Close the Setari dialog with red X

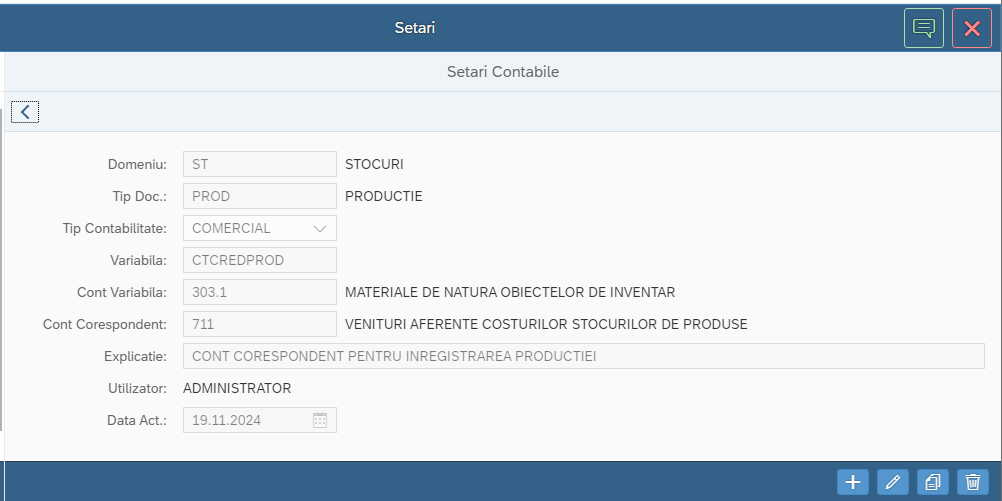(x=972, y=28)
